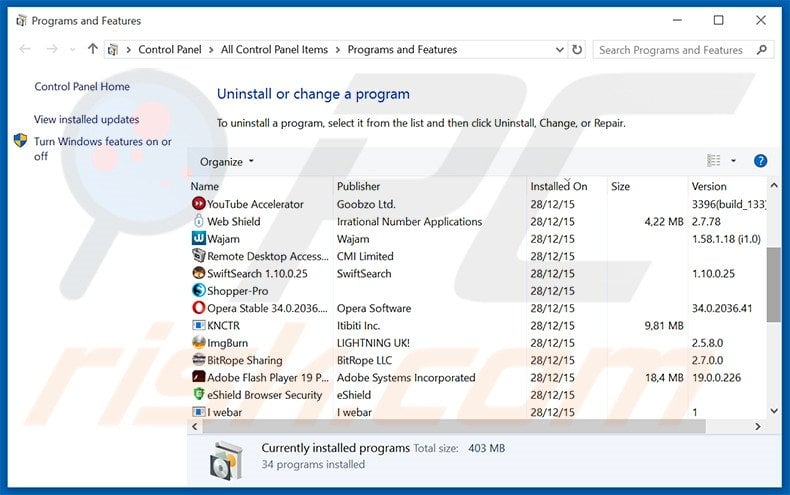Click the back navigation arrow
The height and width of the screenshot is (495, 790).
[25, 49]
